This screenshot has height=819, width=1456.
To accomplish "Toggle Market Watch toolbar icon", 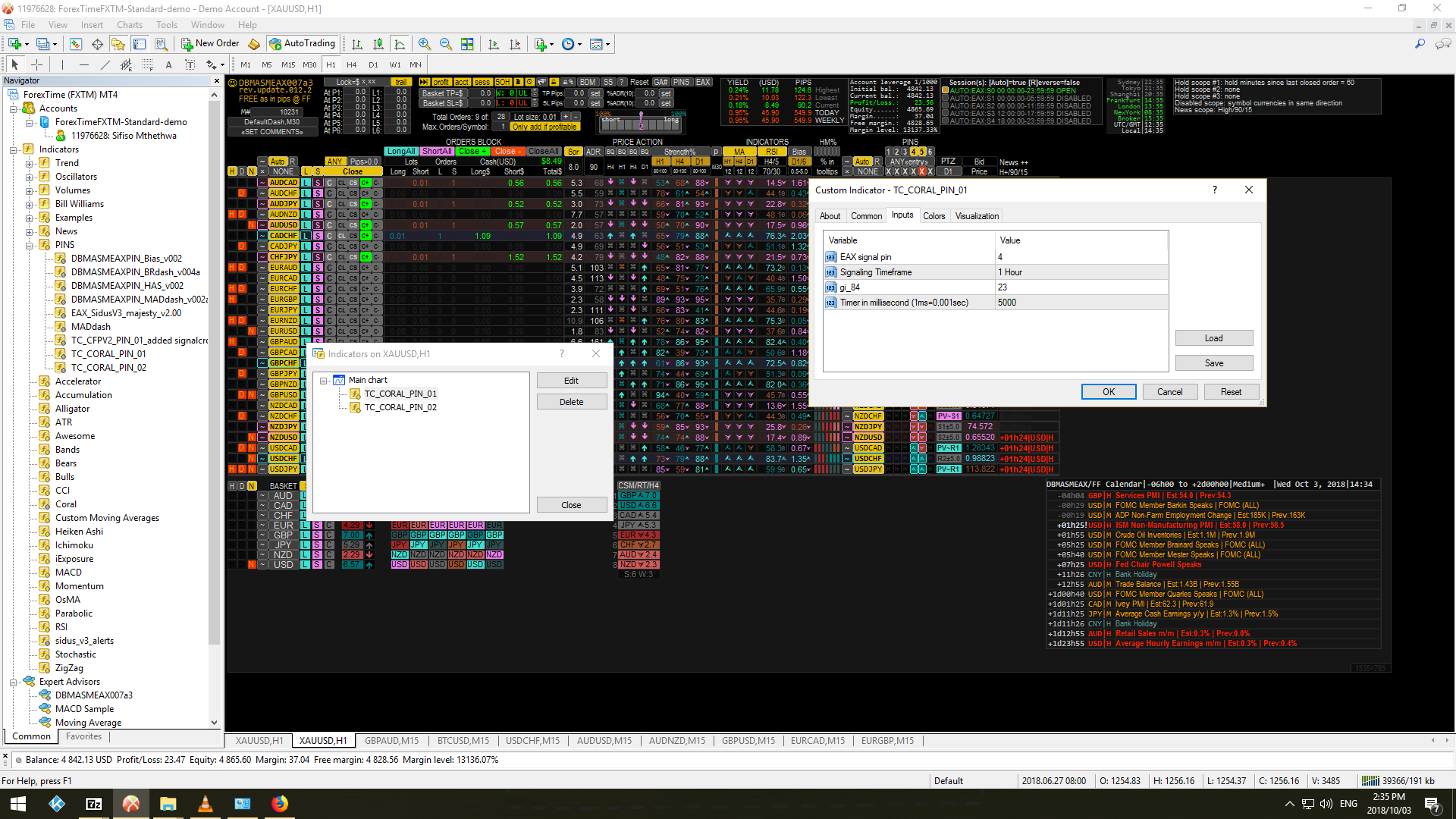I will pos(75,44).
